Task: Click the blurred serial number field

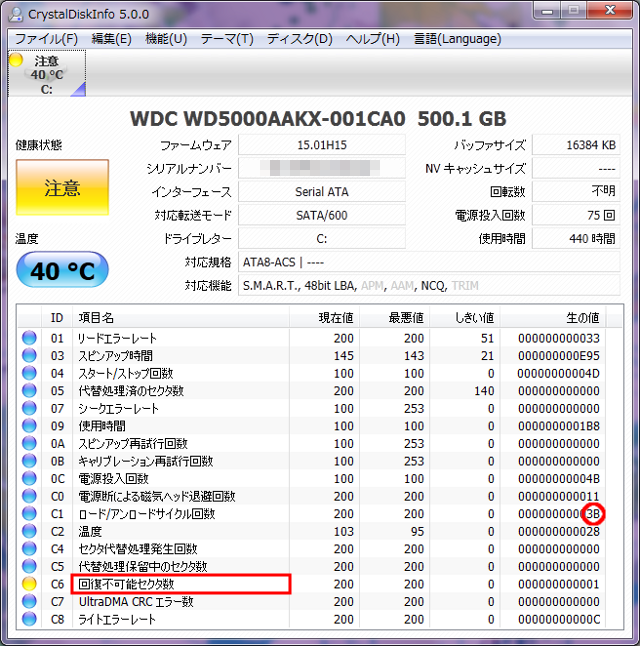Action: click(x=322, y=169)
